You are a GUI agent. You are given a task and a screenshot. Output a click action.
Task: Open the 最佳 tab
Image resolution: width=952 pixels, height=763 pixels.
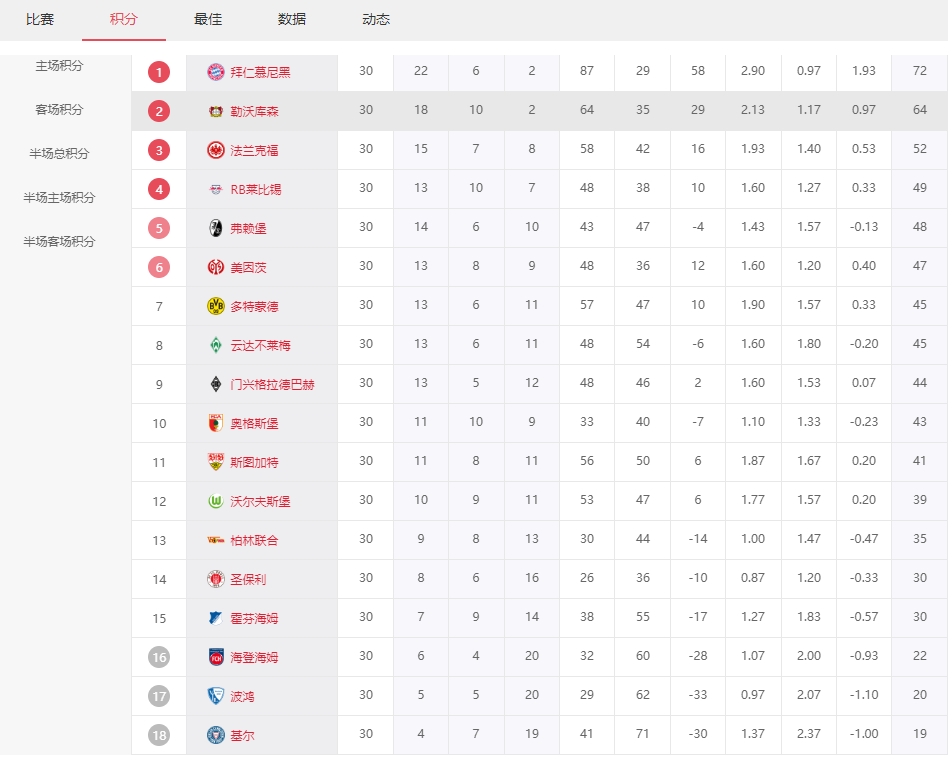[x=208, y=19]
